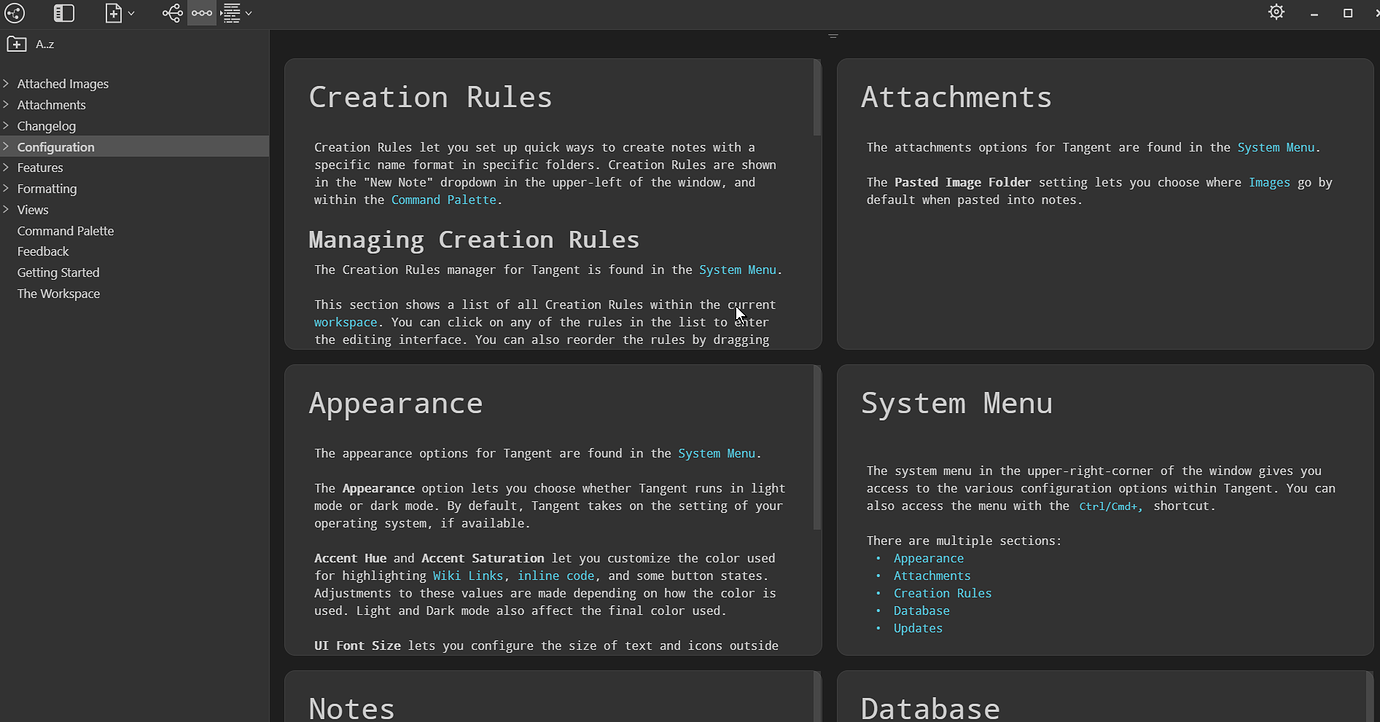Expand the Attached Images folder chevron

pos(6,84)
